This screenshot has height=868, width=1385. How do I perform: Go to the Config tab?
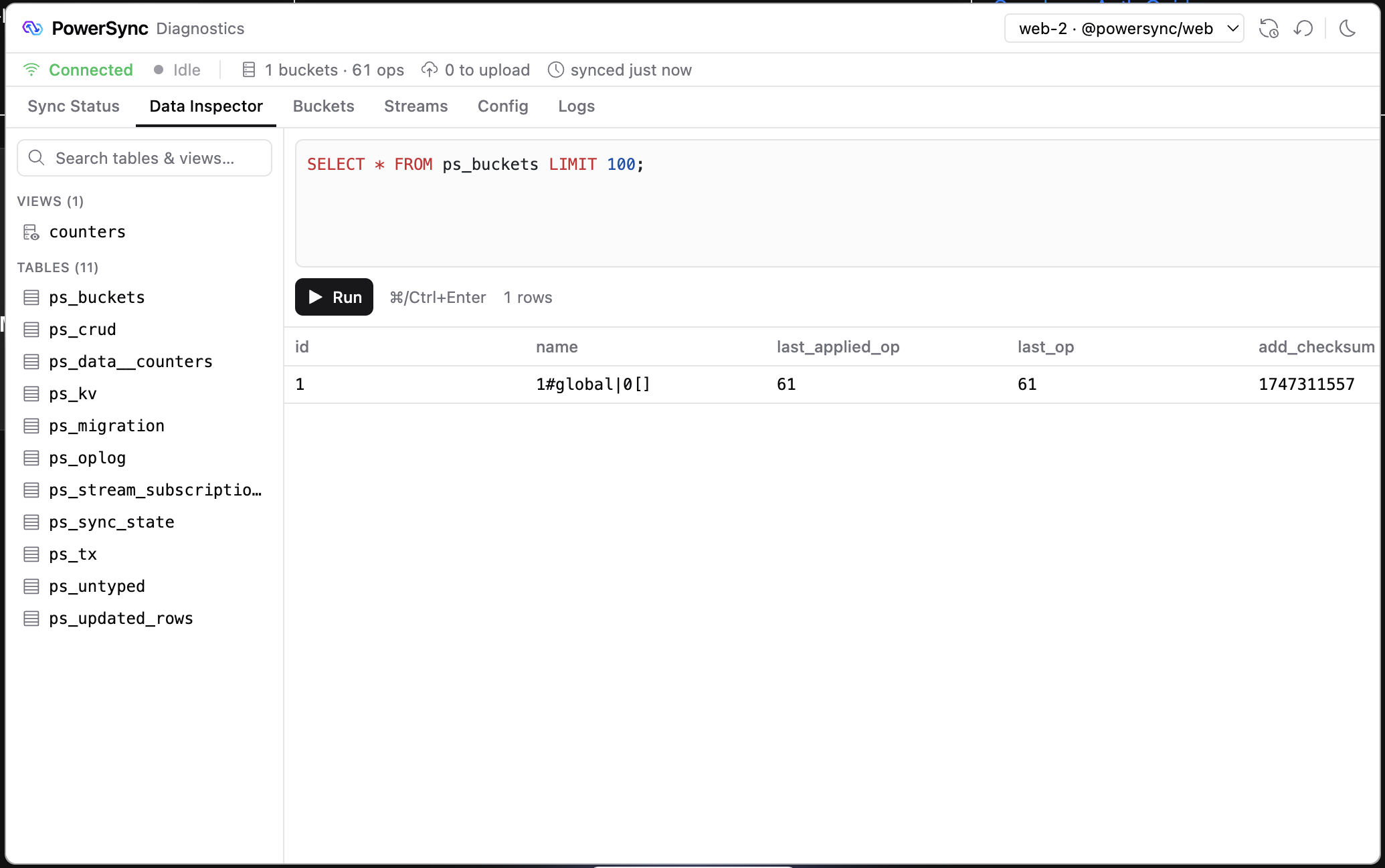tap(503, 106)
